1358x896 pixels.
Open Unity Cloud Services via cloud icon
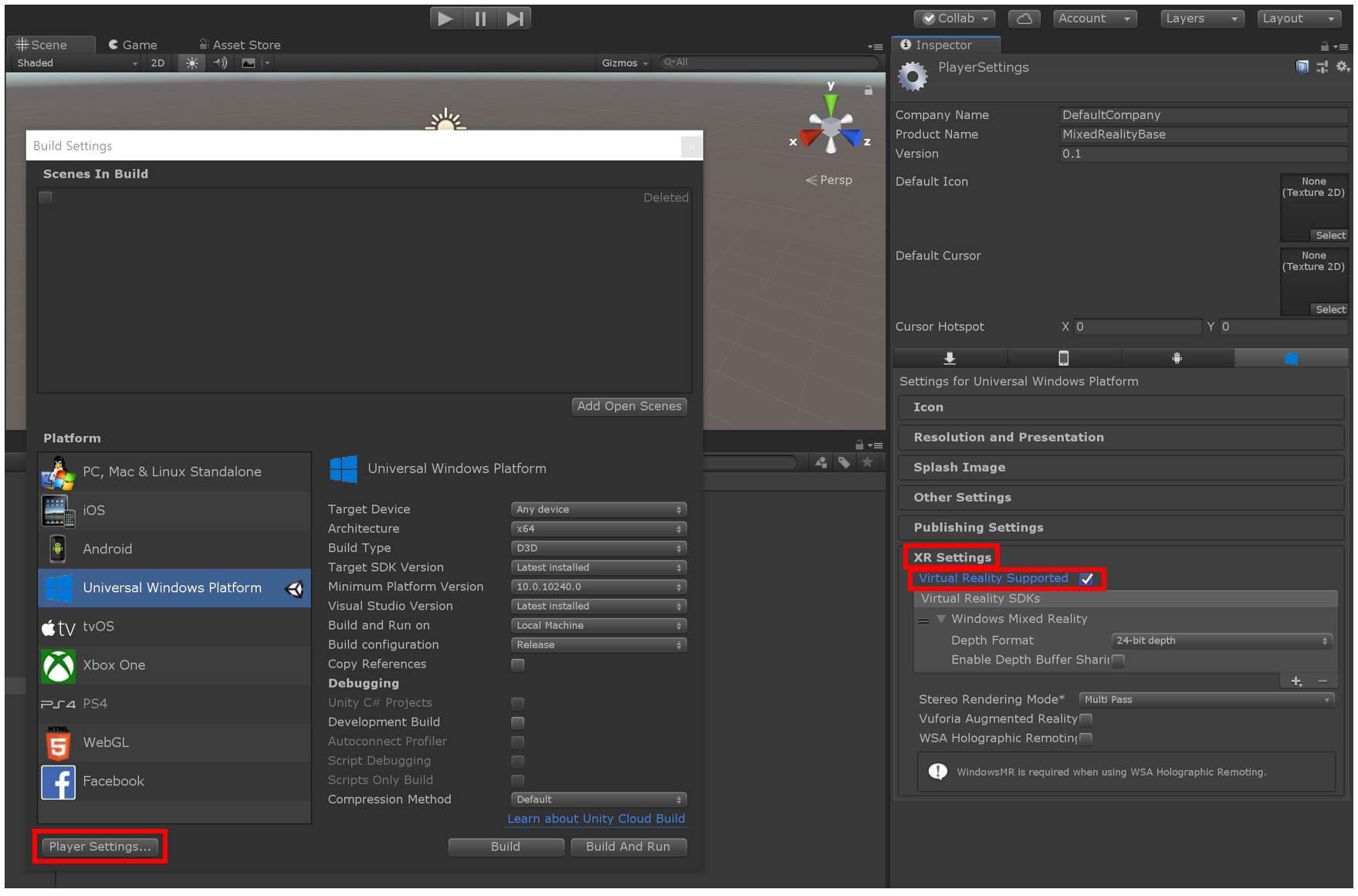[x=1024, y=18]
